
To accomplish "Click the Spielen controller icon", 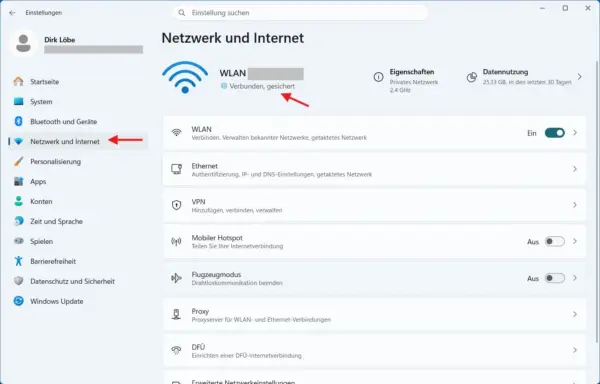I will 18,241.
